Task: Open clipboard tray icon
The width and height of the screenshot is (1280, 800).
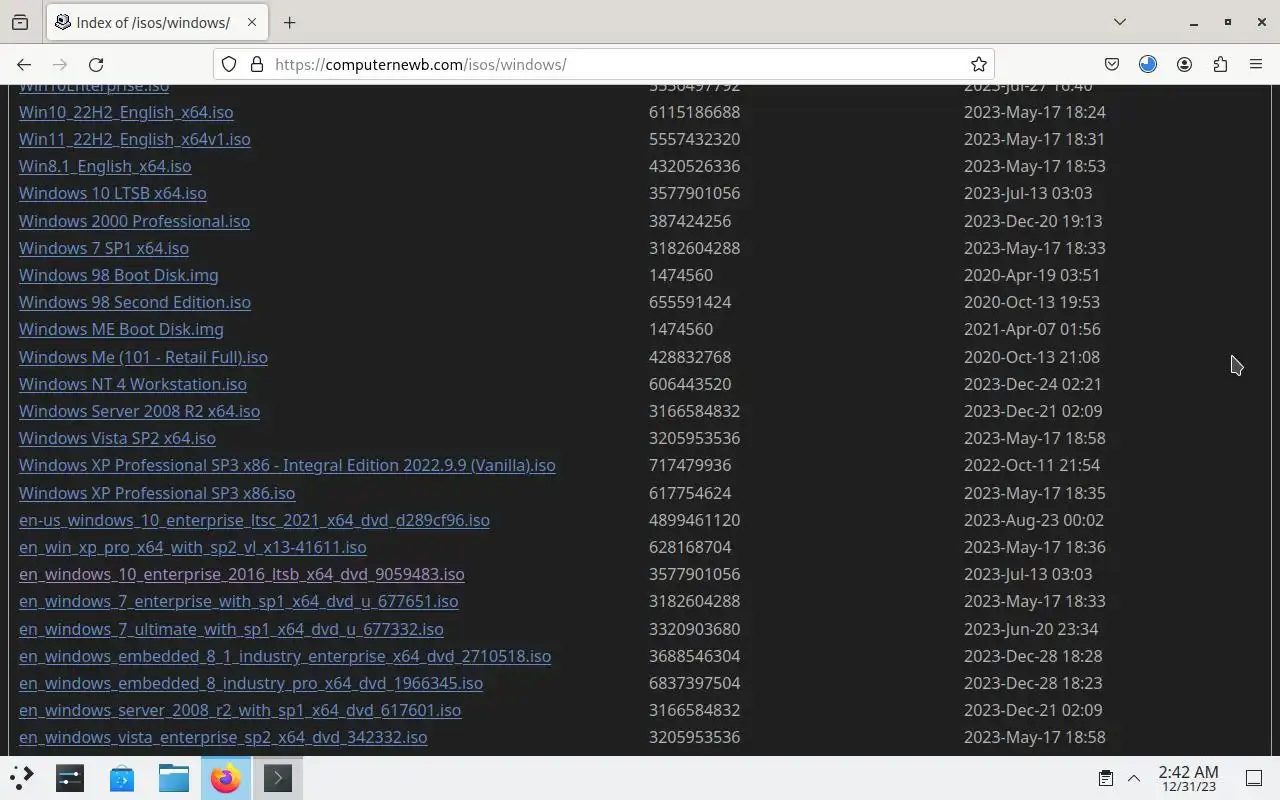Action: (1106, 778)
